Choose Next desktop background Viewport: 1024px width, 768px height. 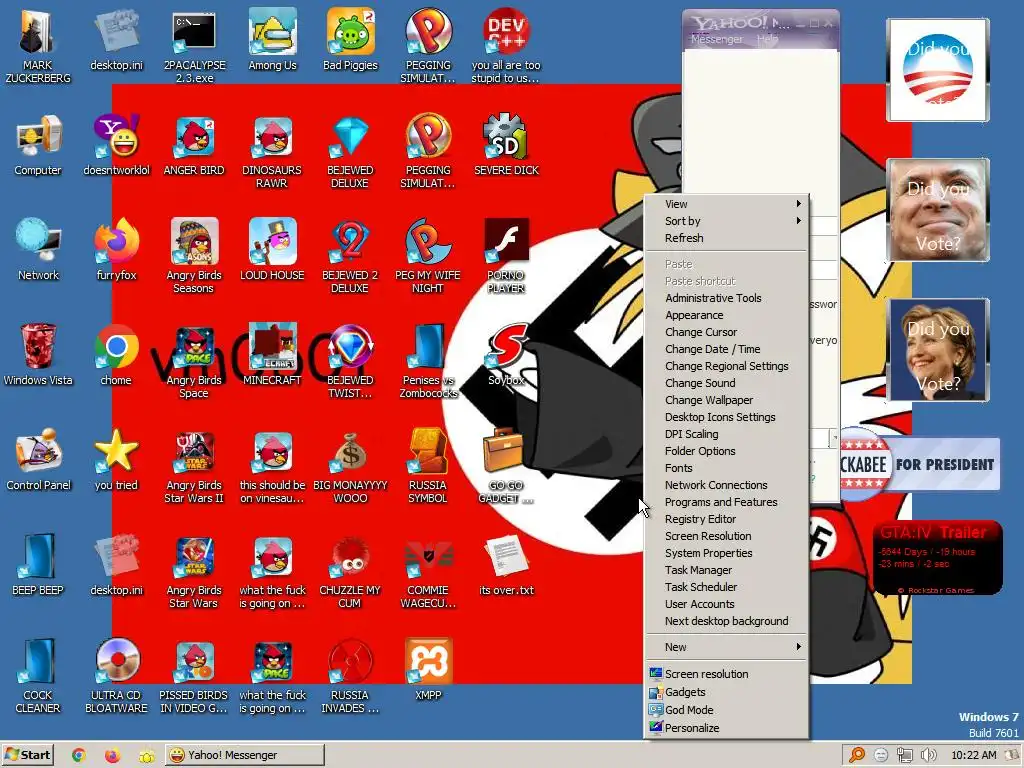pos(726,620)
